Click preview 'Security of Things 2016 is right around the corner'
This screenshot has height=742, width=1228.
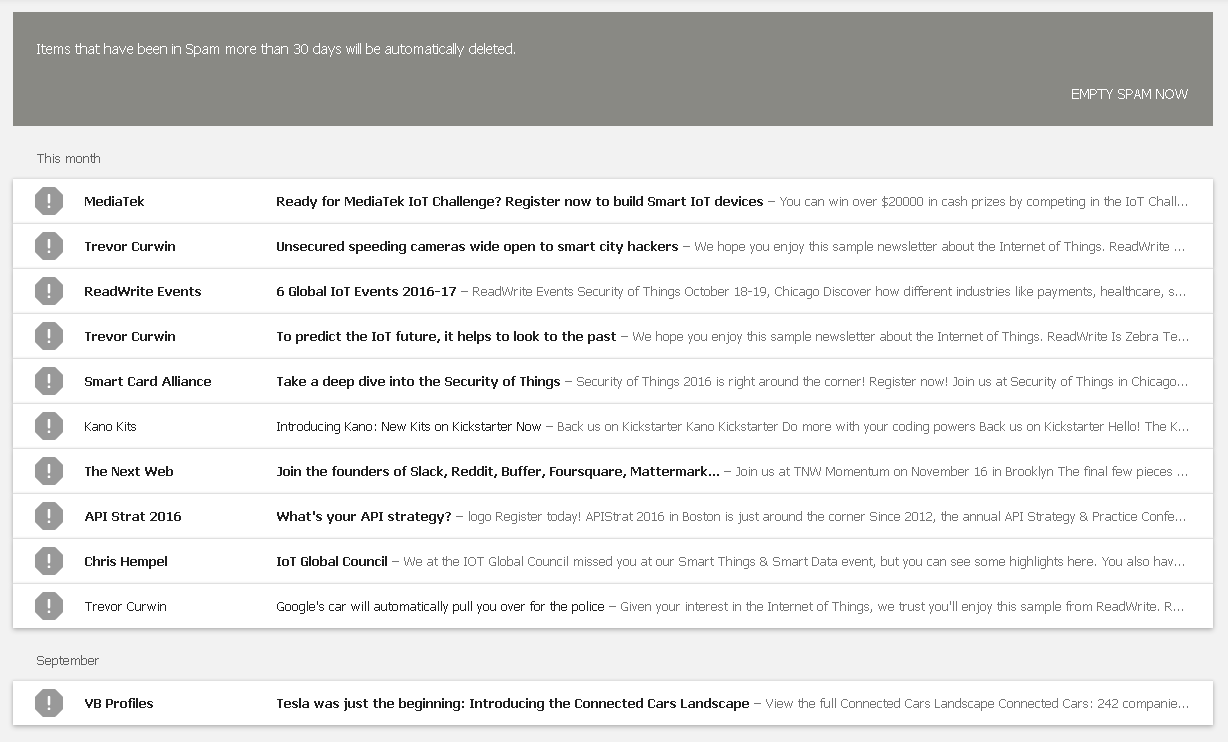tap(883, 381)
